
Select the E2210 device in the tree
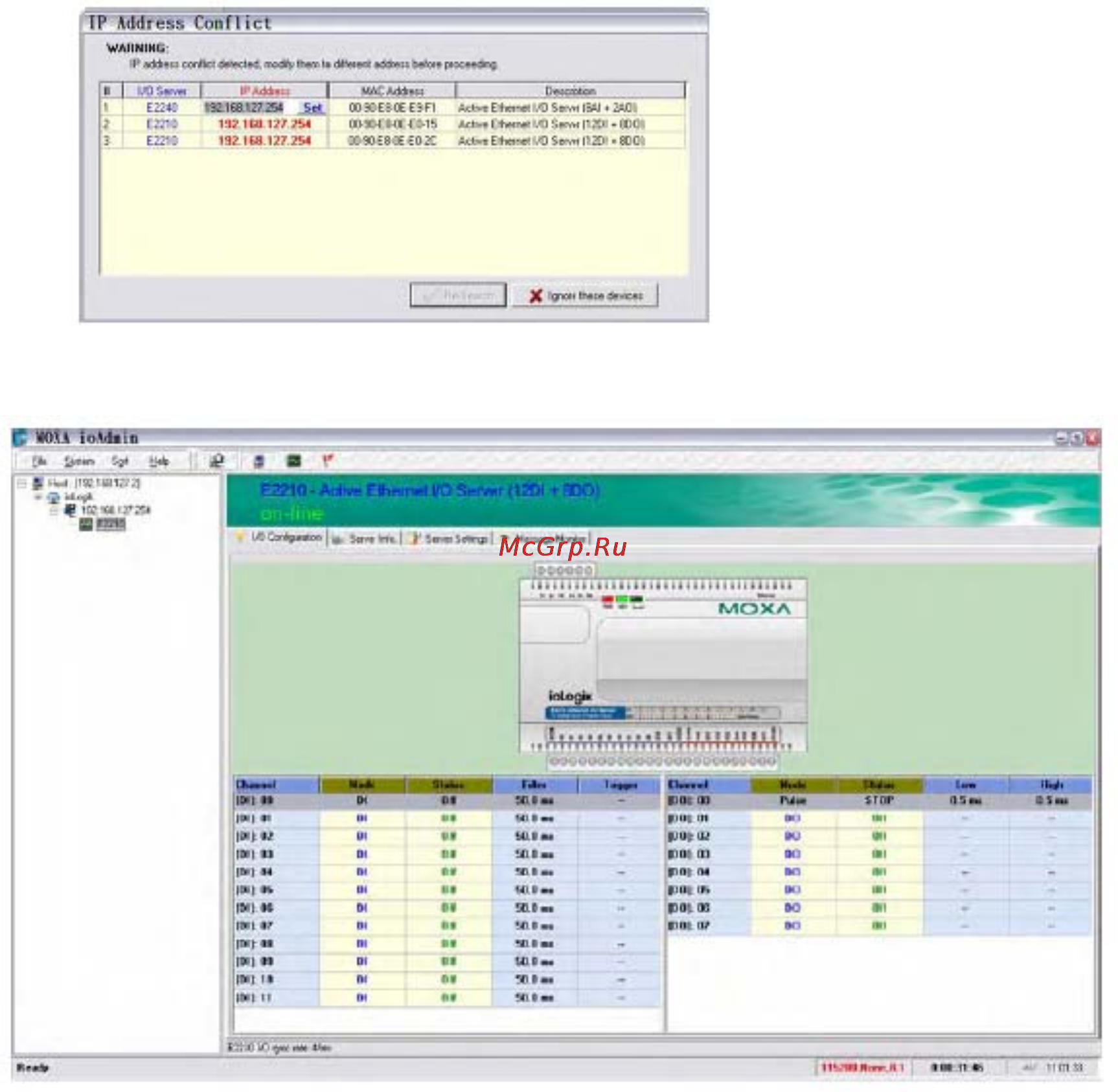pos(111,524)
